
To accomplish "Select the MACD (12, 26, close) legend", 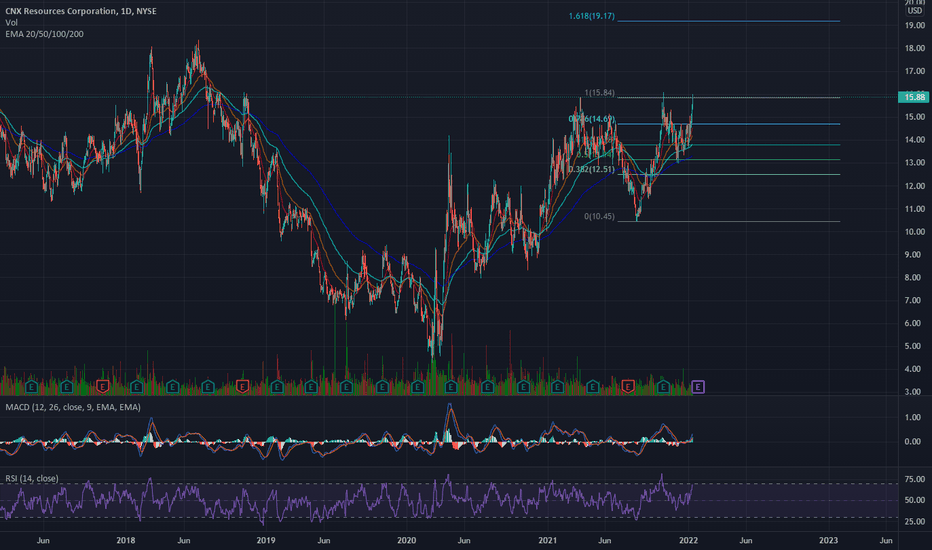I will pos(73,407).
